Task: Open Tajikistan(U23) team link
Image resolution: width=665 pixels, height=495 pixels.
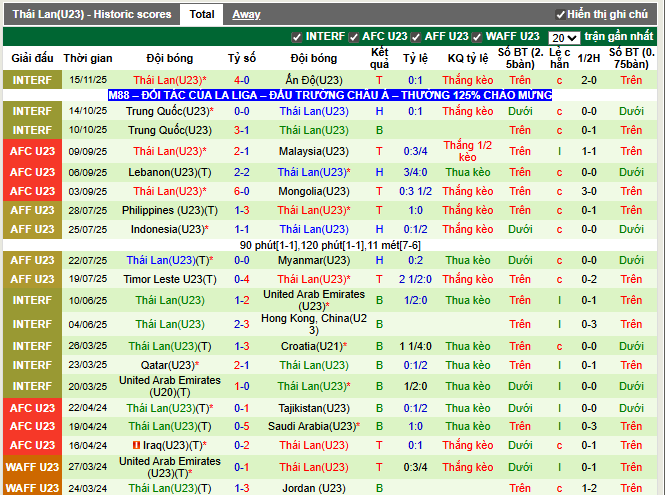Action: point(314,408)
